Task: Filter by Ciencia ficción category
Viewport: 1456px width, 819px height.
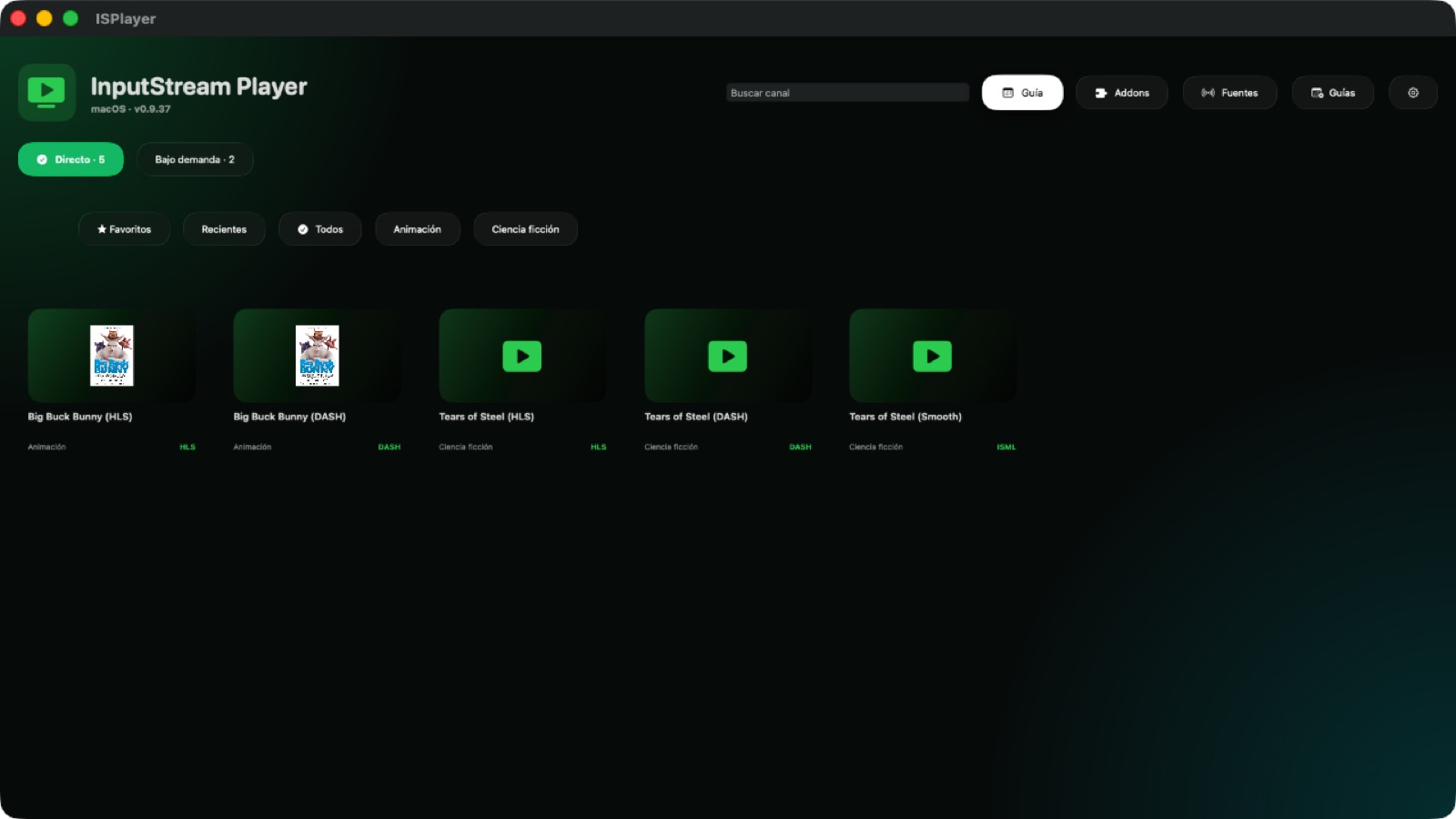Action: pyautogui.click(x=526, y=229)
